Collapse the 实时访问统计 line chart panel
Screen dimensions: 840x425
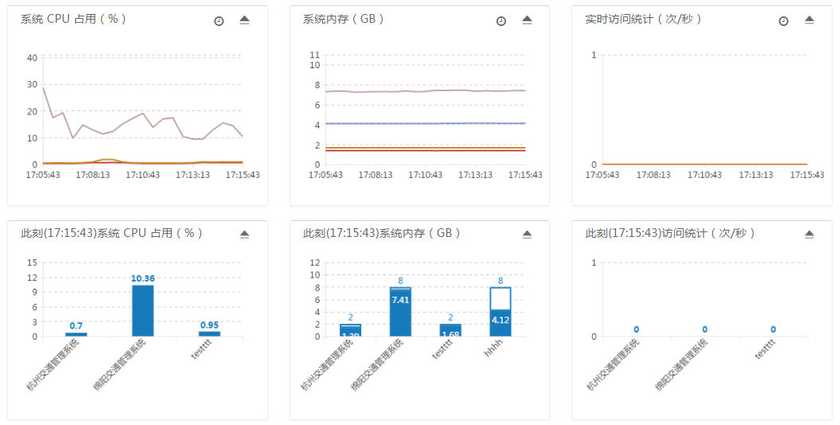pos(809,20)
